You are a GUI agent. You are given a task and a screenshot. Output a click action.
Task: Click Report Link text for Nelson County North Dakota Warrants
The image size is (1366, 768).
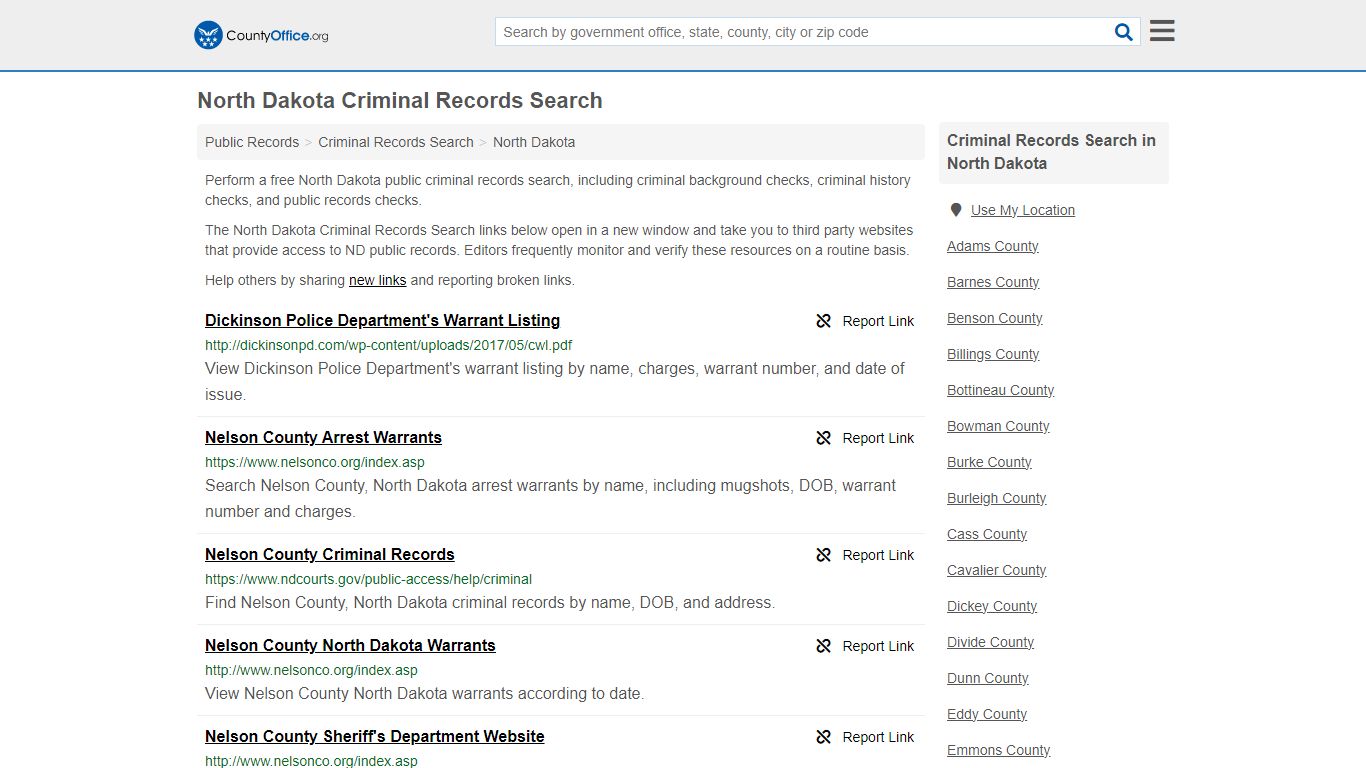tap(878, 646)
